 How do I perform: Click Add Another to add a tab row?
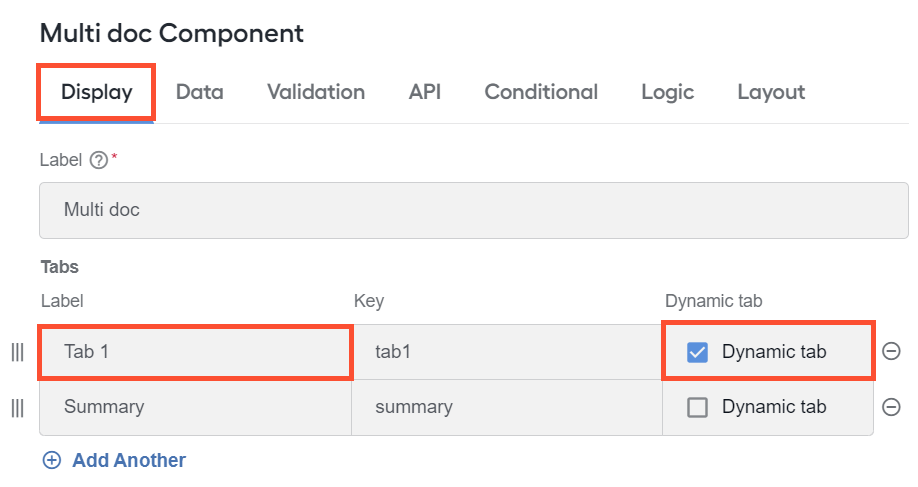pos(114,460)
